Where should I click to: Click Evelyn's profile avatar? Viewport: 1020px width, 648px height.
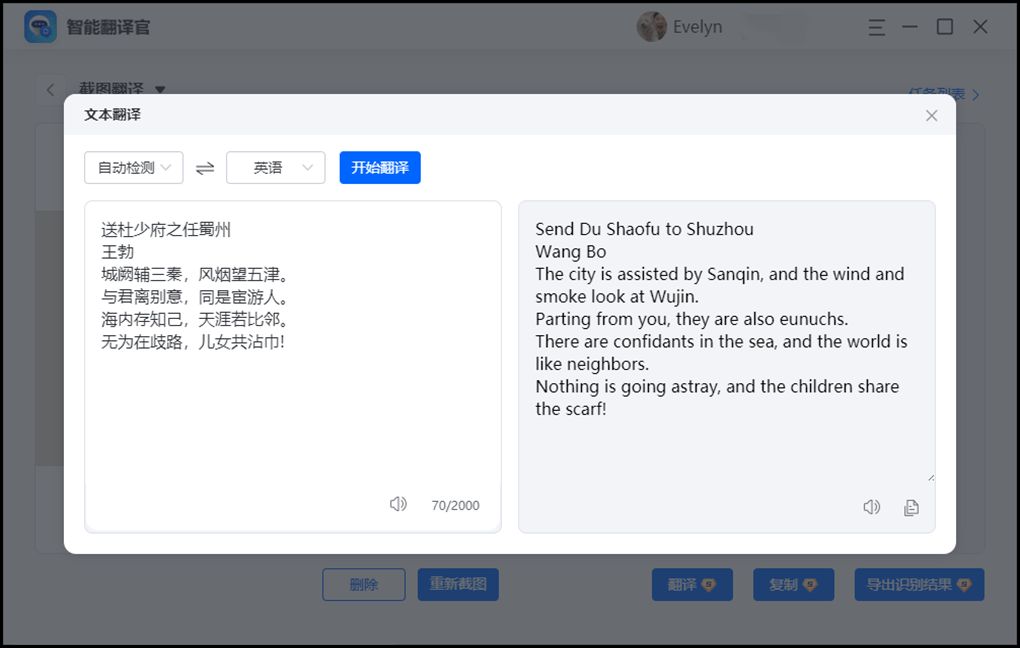coord(651,27)
